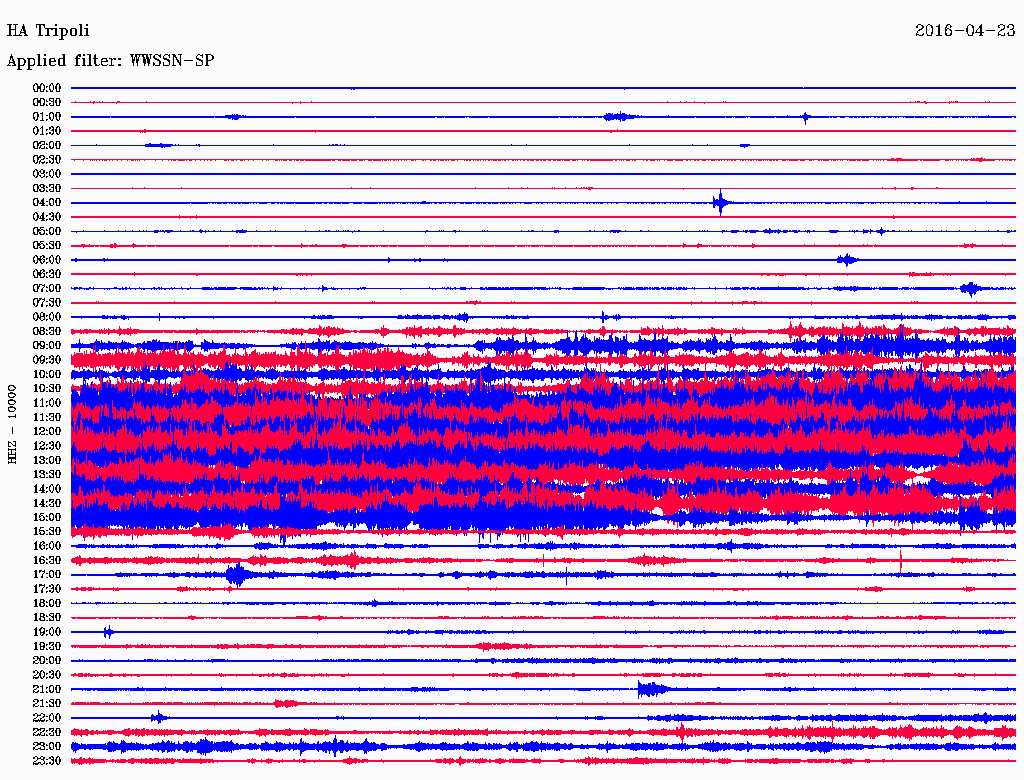Click the 01:30 time label
Viewport: 1024px width, 780px height.
pyautogui.click(x=47, y=131)
